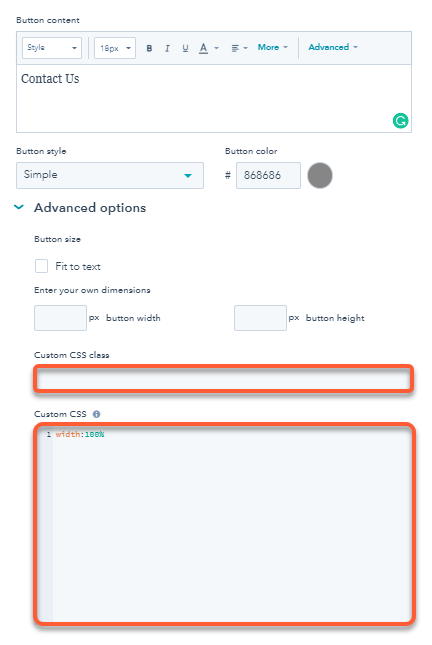The image size is (432, 645).
Task: Click the hex color field 868686
Action: [x=268, y=175]
